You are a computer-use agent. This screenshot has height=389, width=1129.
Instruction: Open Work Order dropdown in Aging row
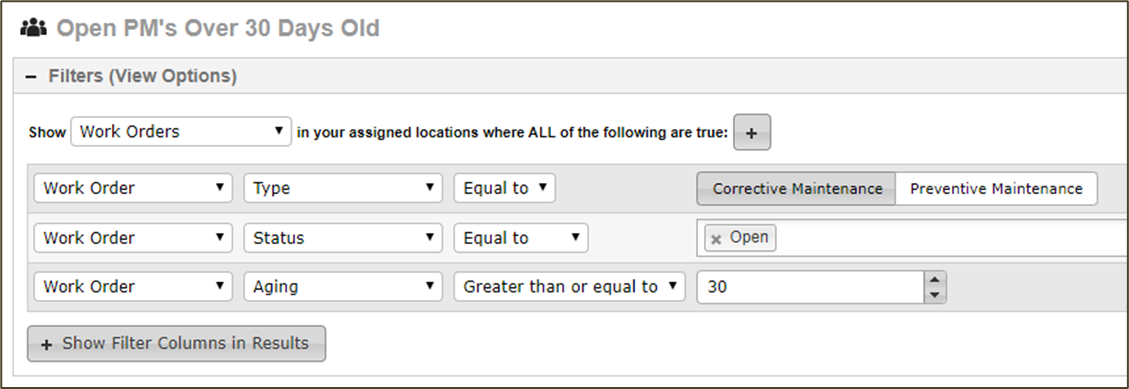(x=133, y=287)
